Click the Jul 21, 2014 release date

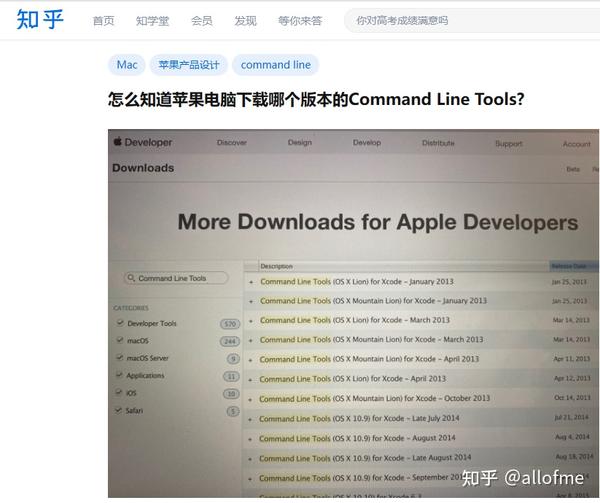click(572, 417)
